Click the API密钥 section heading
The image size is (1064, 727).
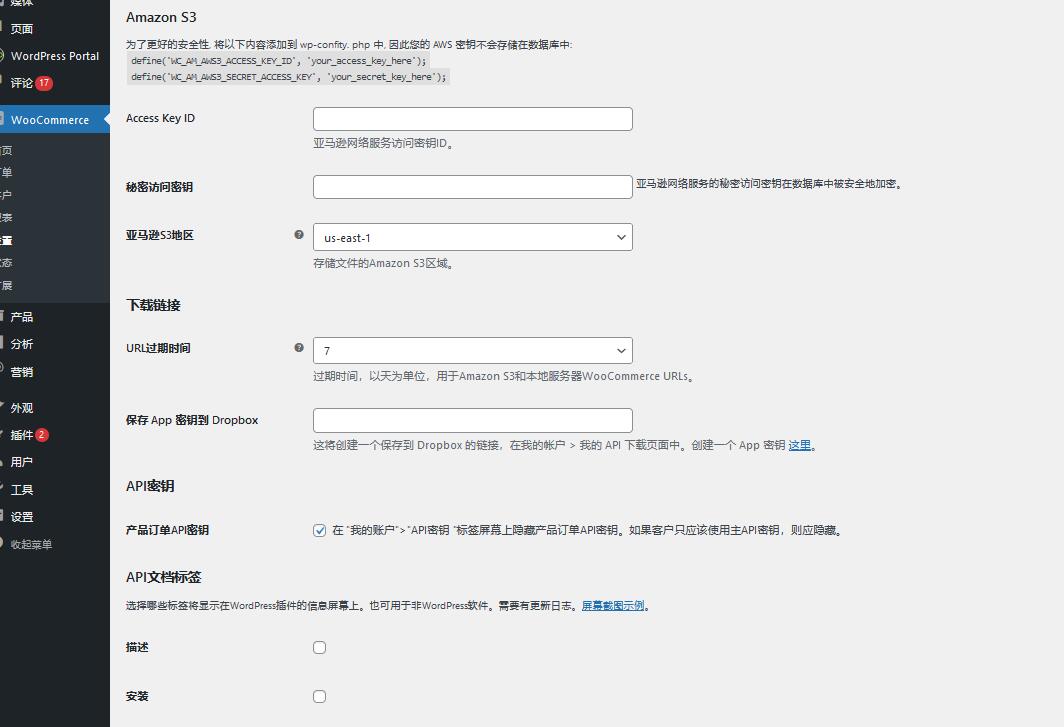[150, 486]
